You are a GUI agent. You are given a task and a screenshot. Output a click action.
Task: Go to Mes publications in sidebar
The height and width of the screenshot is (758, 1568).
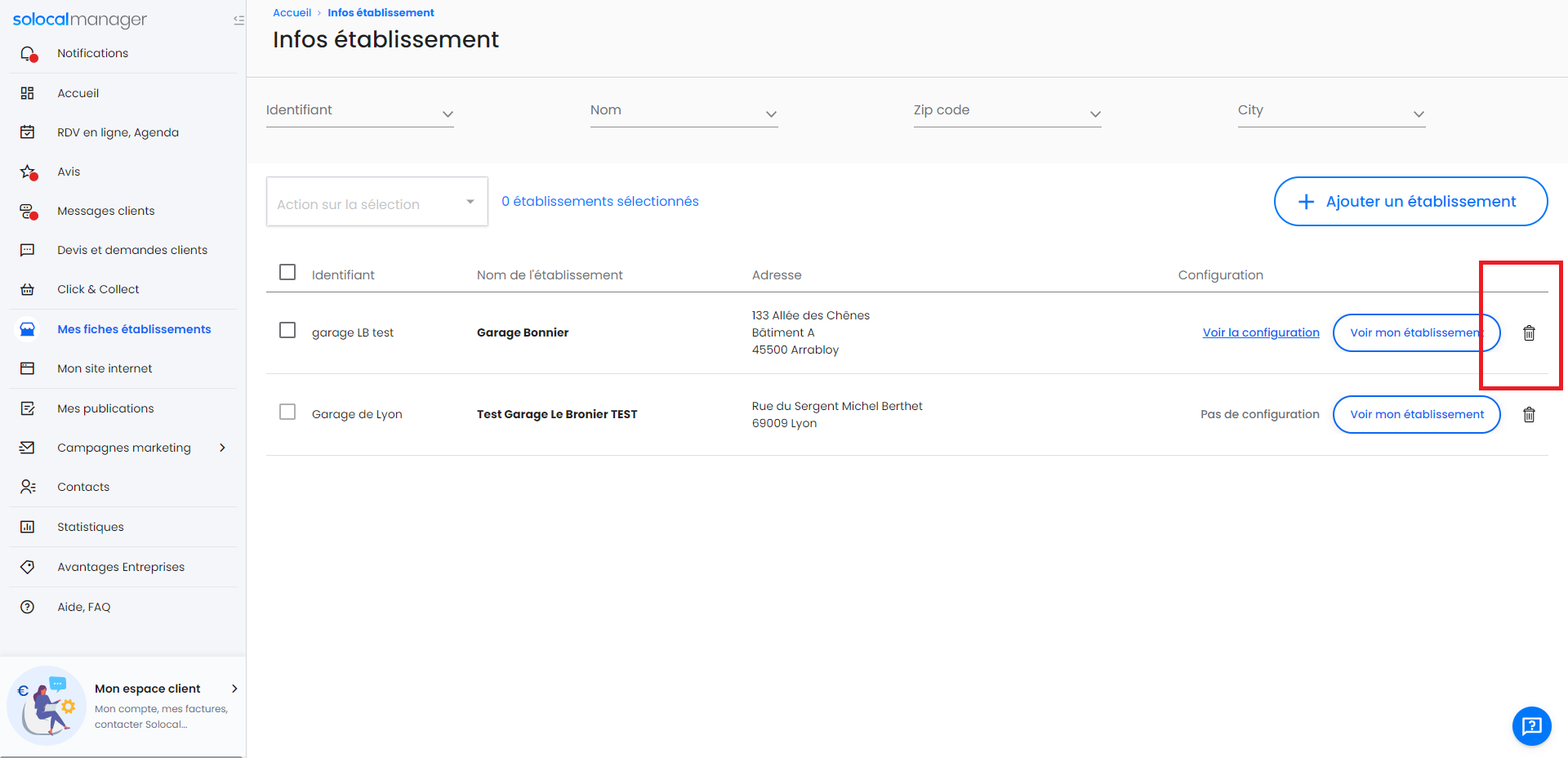105,408
